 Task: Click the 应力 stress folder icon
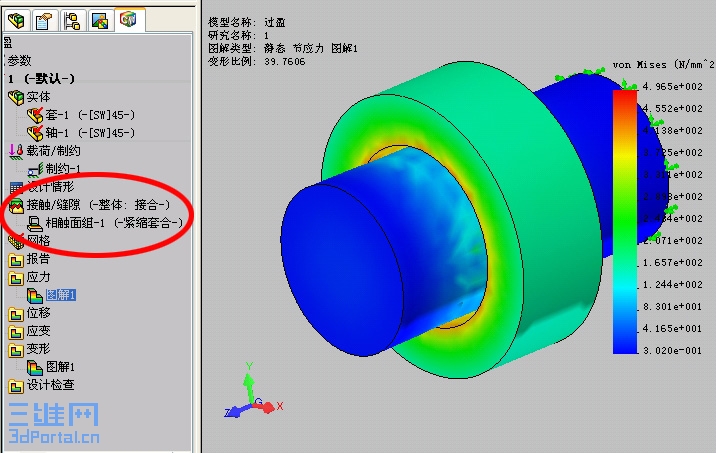pos(16,278)
